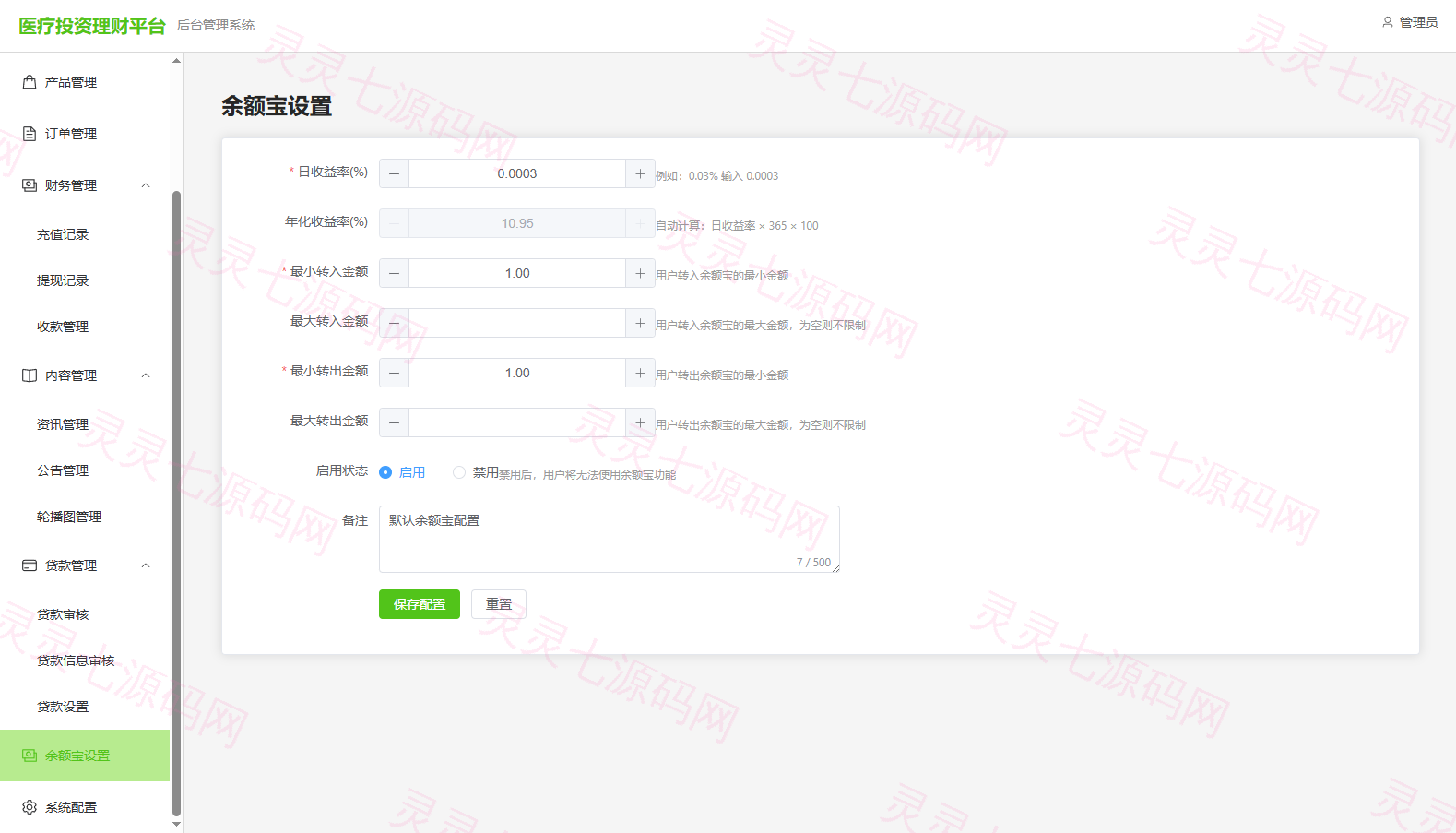Viewport: 1456px width, 833px height.
Task: Click the 财务管理 money icon
Action: [x=30, y=185]
